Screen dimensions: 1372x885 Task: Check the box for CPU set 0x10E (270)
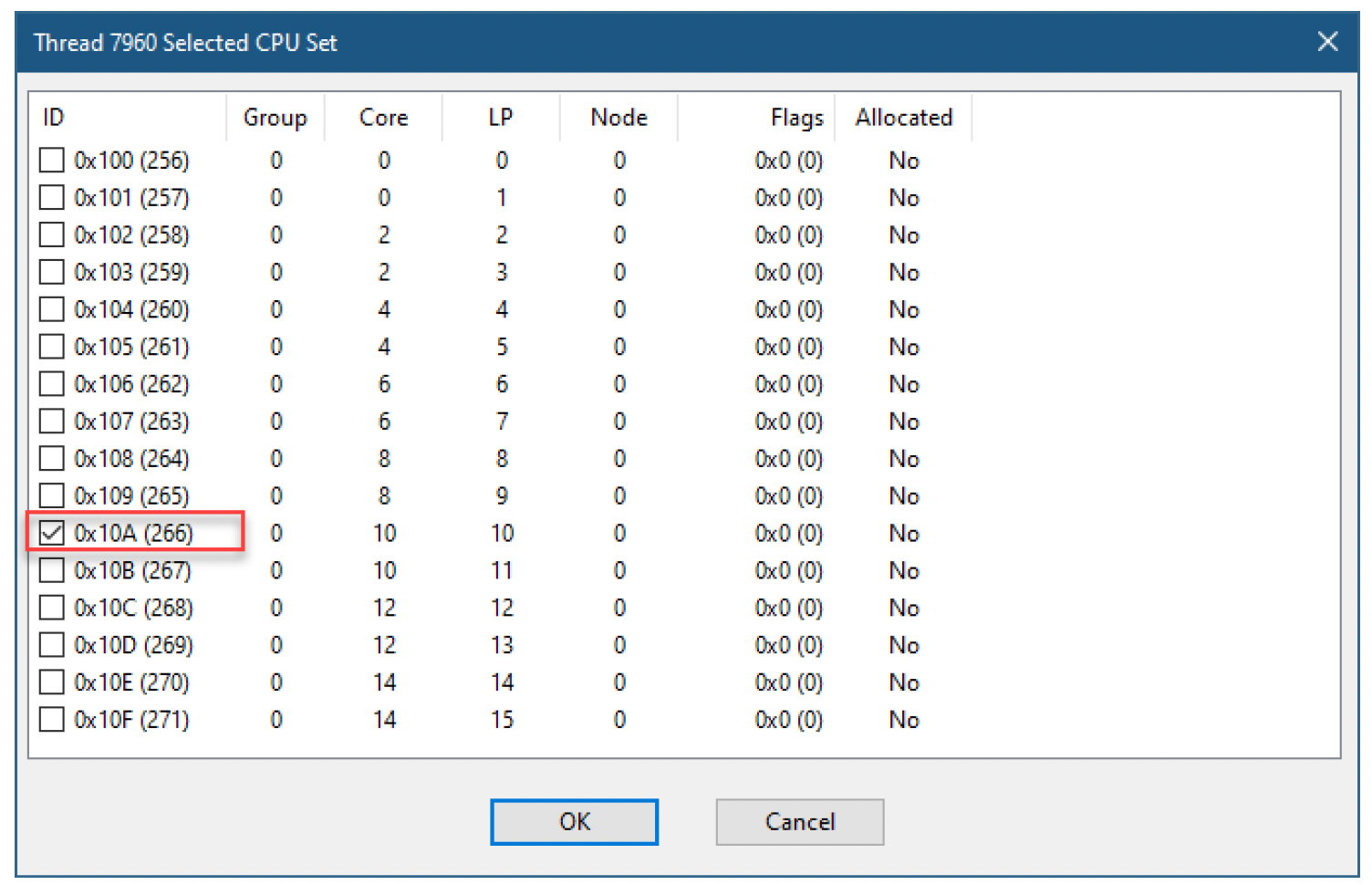tap(52, 682)
